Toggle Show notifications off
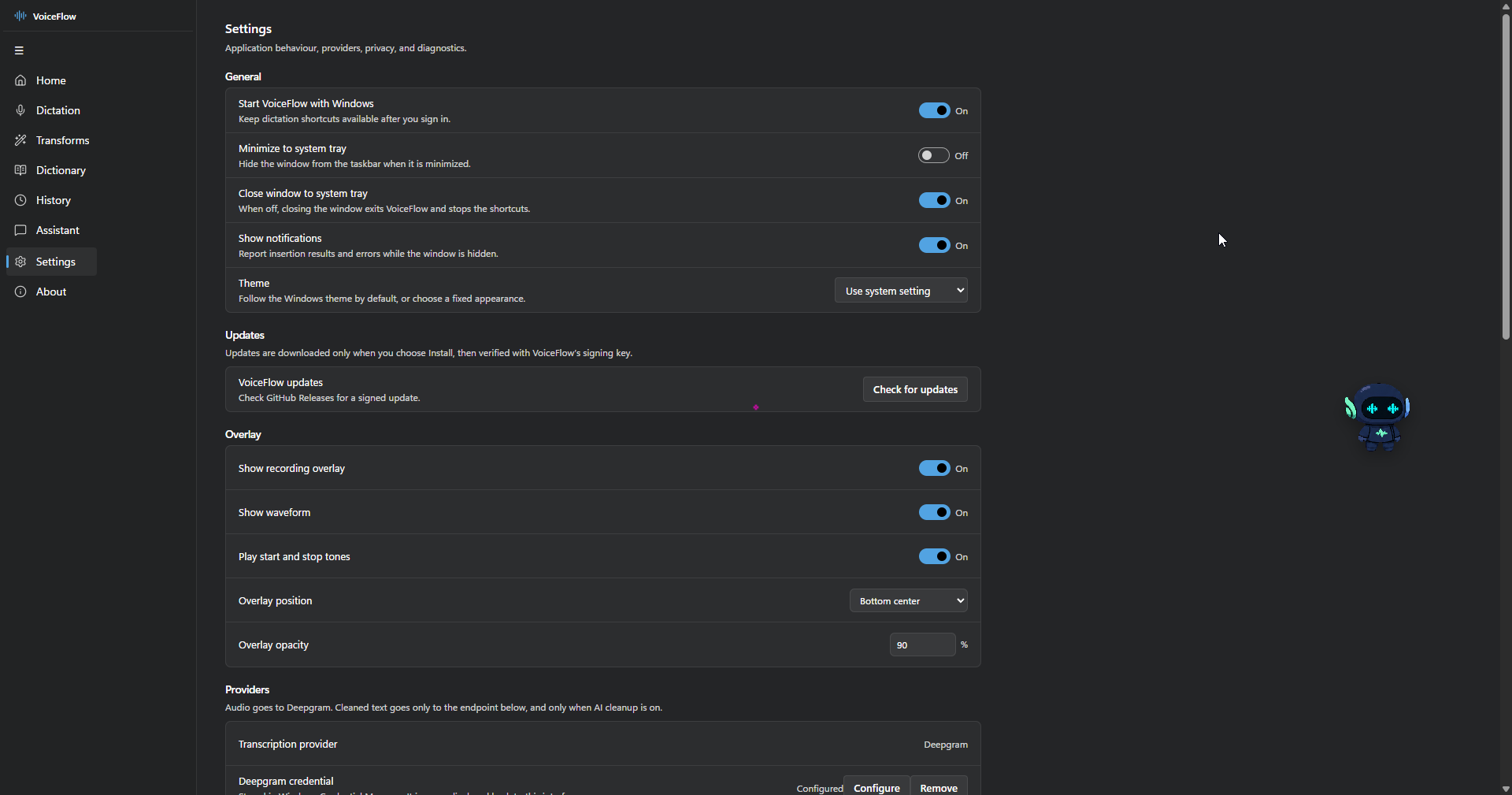 click(x=934, y=245)
